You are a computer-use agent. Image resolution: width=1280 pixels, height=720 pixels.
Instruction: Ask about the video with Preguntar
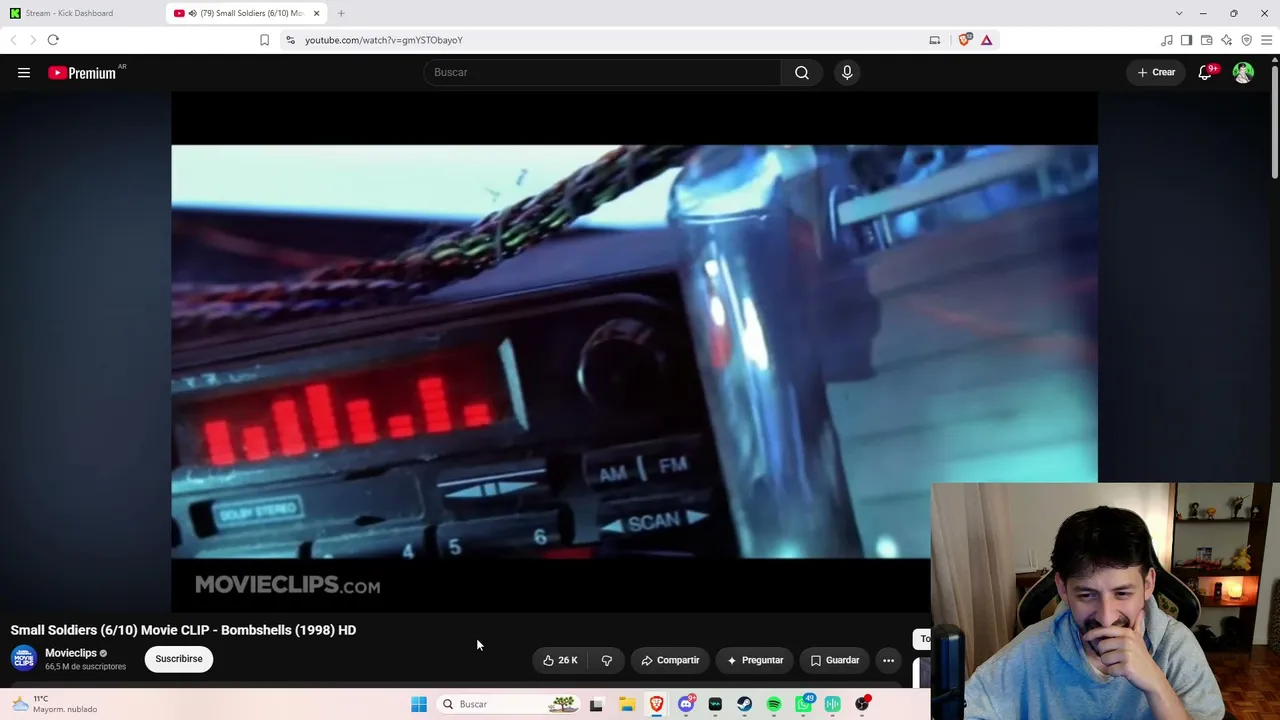click(x=755, y=660)
